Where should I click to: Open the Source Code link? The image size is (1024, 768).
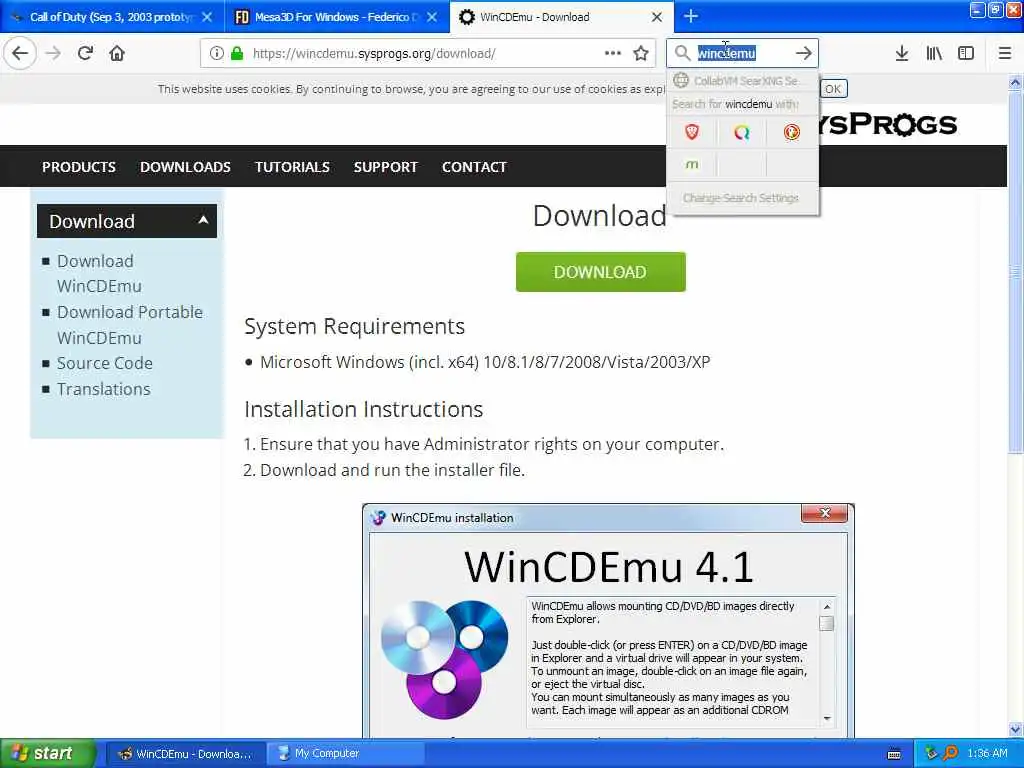pos(104,363)
